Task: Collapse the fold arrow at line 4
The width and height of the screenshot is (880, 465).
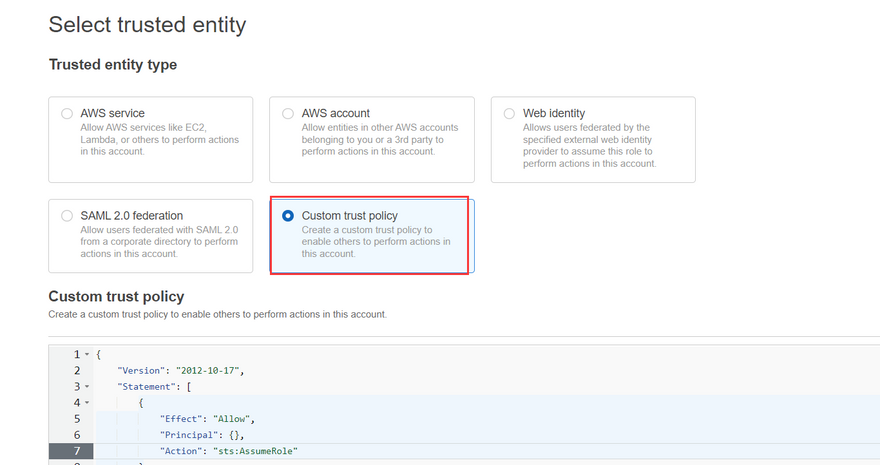Action: tap(87, 403)
